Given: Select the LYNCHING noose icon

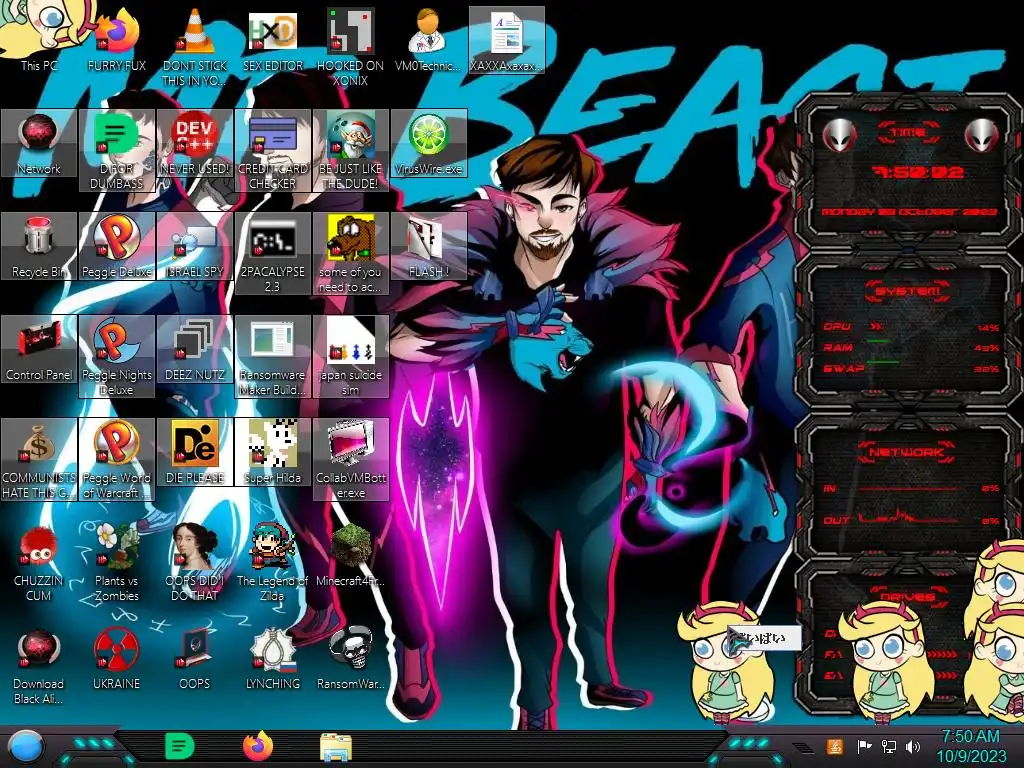Looking at the screenshot, I should 272,658.
